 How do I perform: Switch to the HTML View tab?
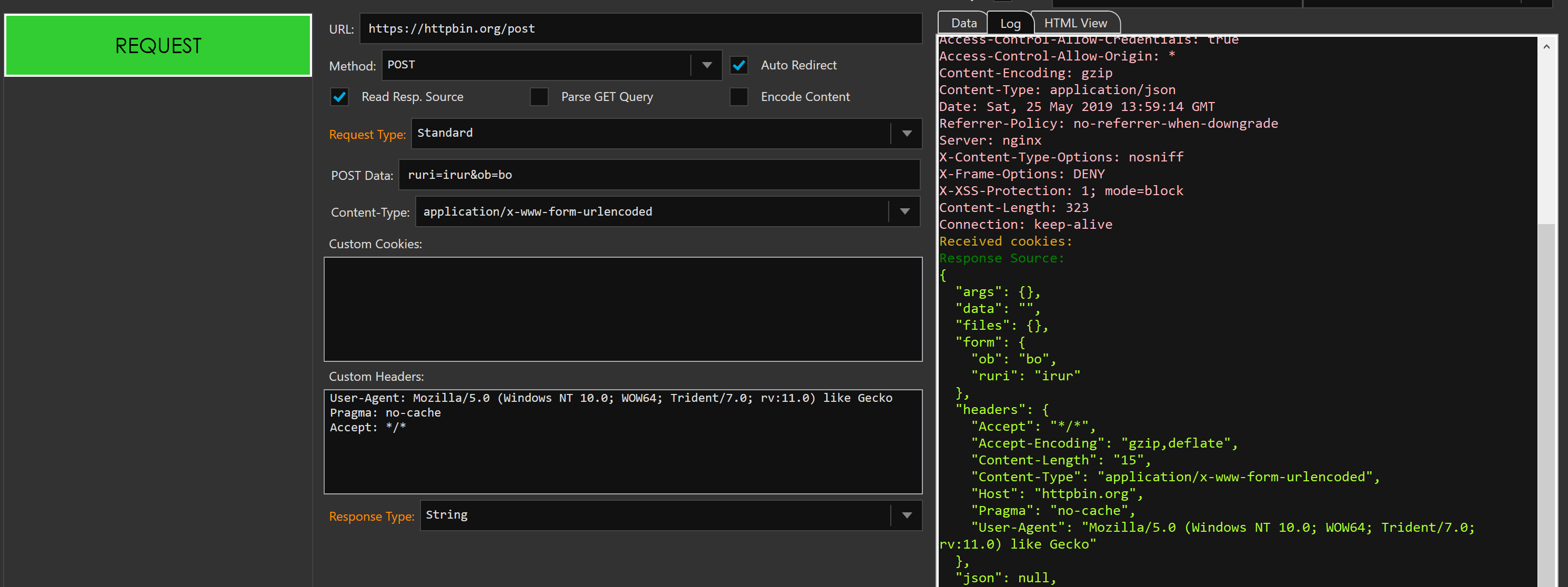pyautogui.click(x=1076, y=23)
